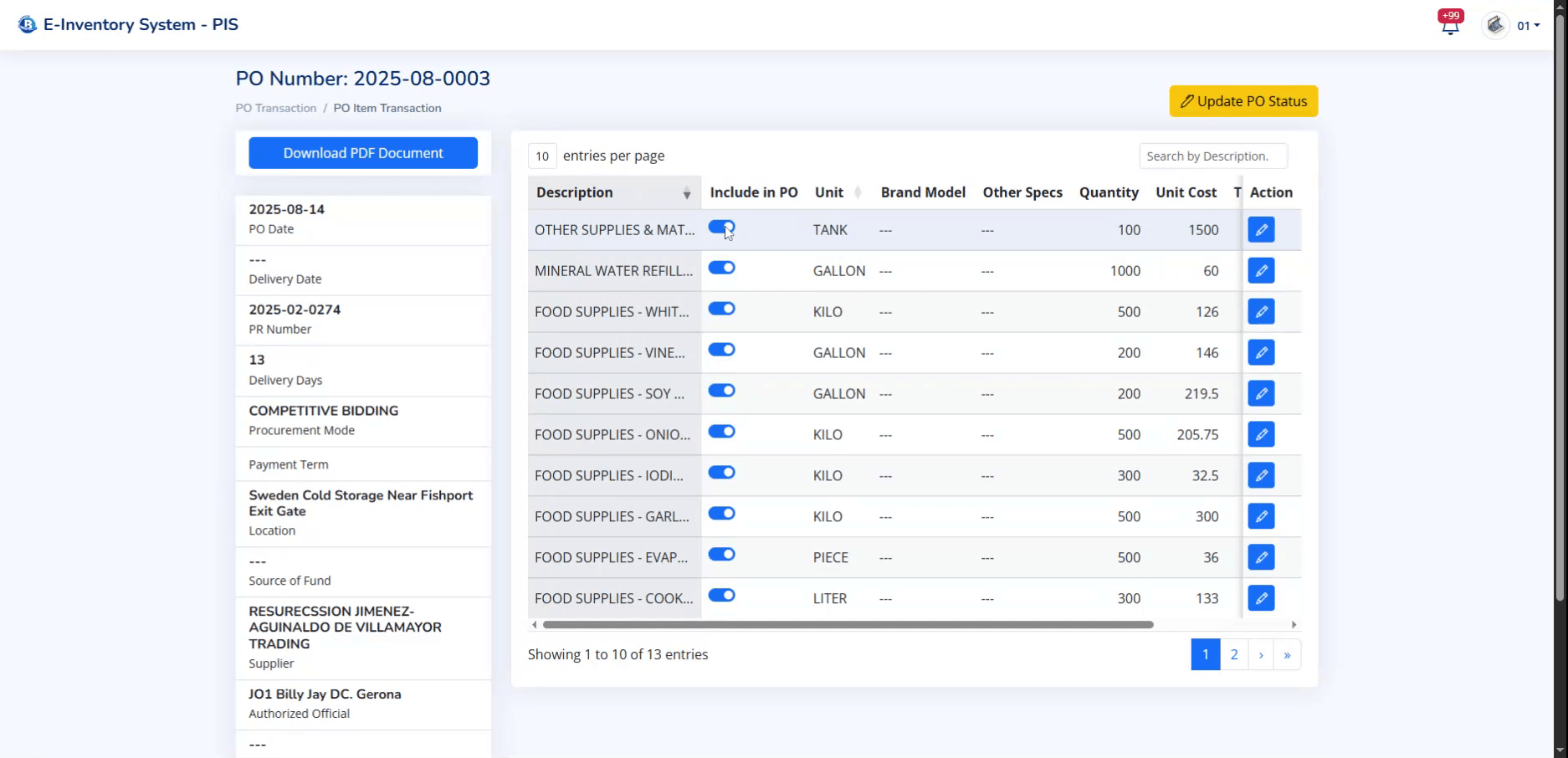Edit the FOOD SUPPLIES - COOK row
The height and width of the screenshot is (758, 1568).
tap(1262, 597)
